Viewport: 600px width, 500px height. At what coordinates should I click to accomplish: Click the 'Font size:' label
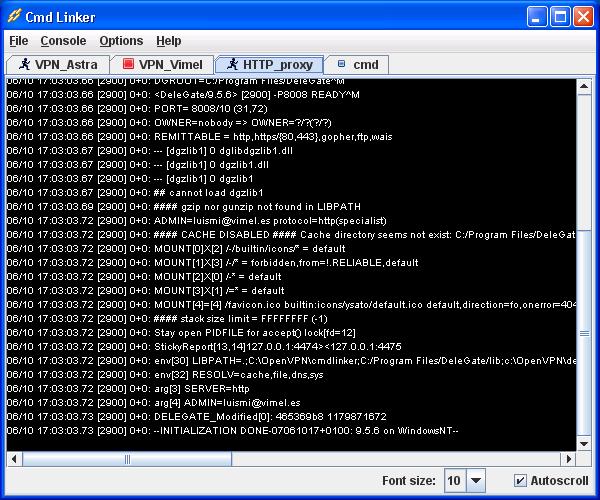coord(409,480)
